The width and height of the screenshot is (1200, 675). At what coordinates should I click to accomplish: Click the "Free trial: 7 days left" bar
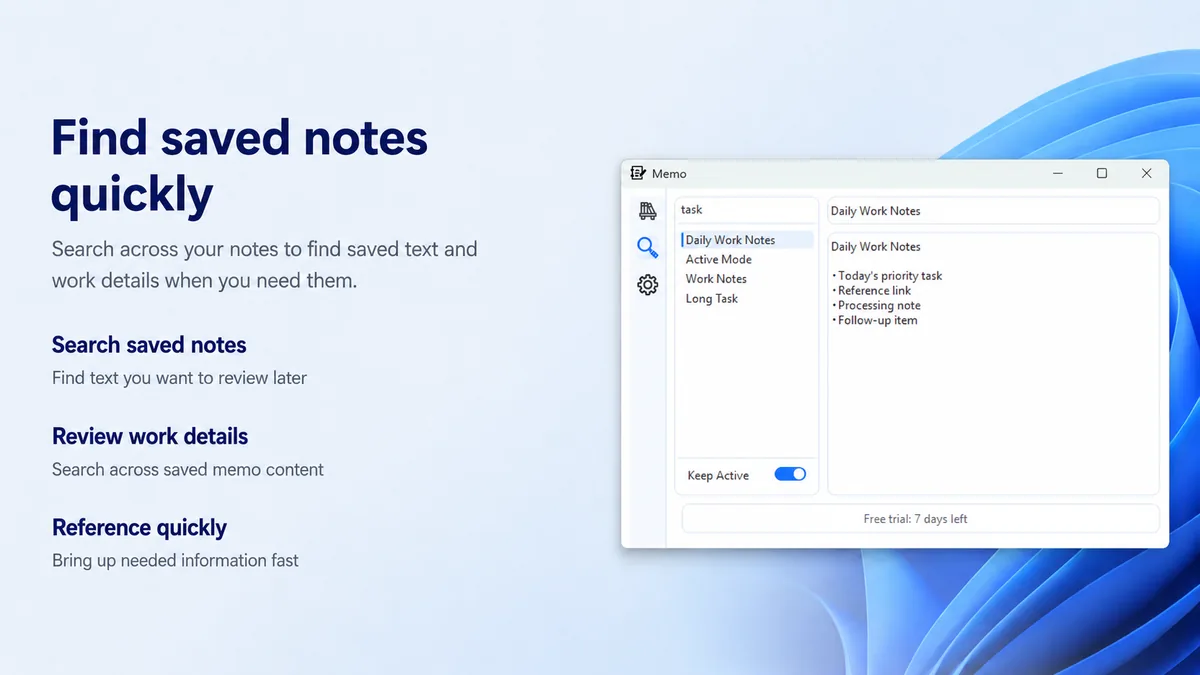click(x=921, y=519)
